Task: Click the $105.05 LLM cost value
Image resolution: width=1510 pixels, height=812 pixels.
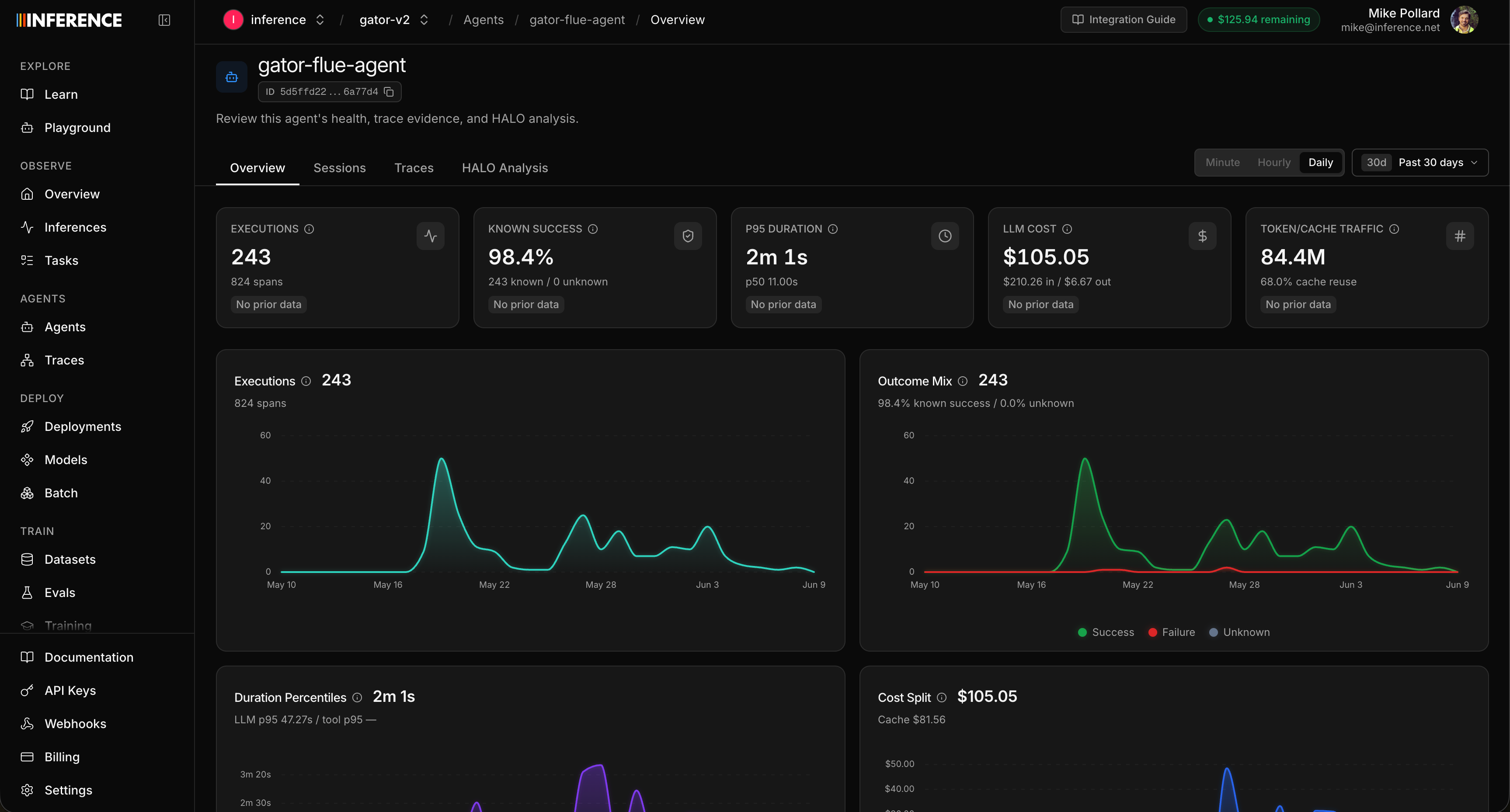Action: 1046,257
